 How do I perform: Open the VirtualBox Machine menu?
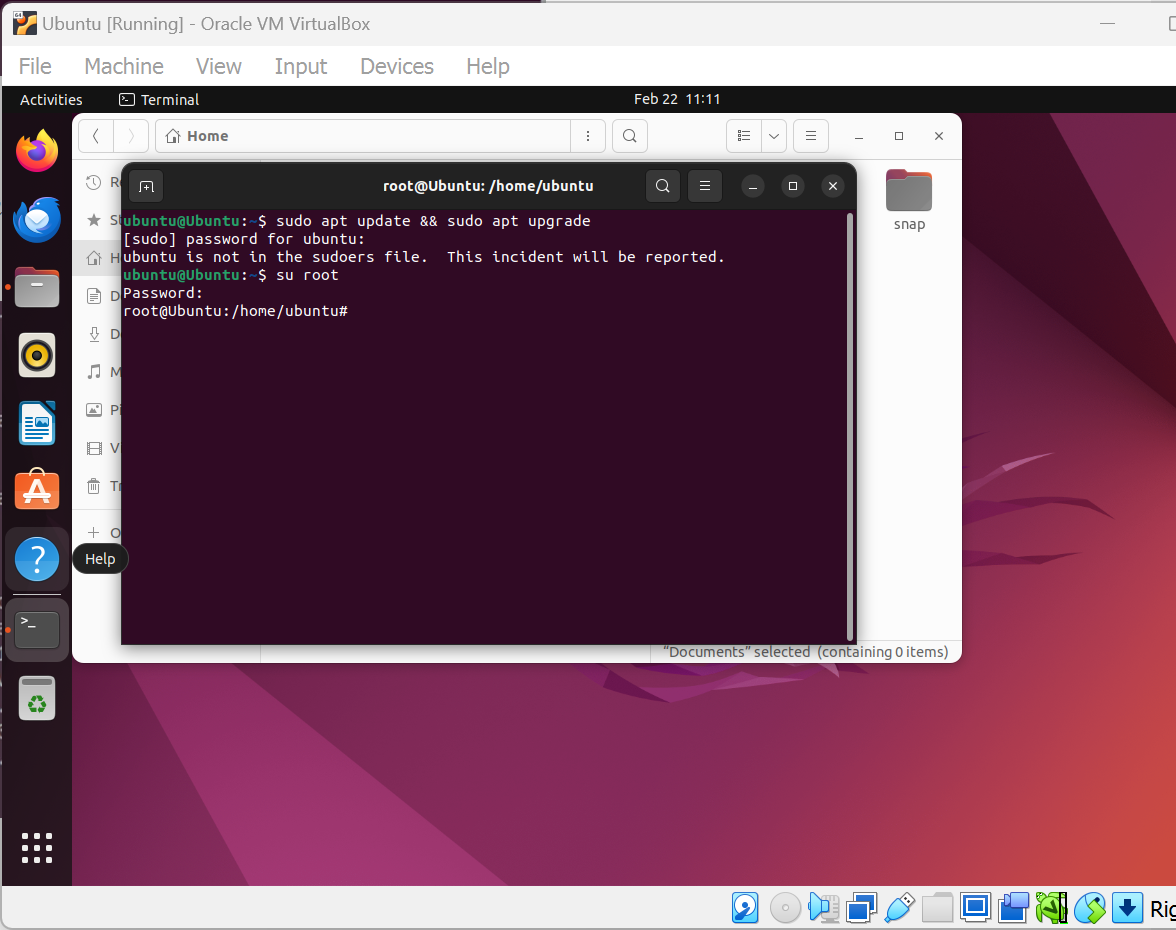(124, 66)
